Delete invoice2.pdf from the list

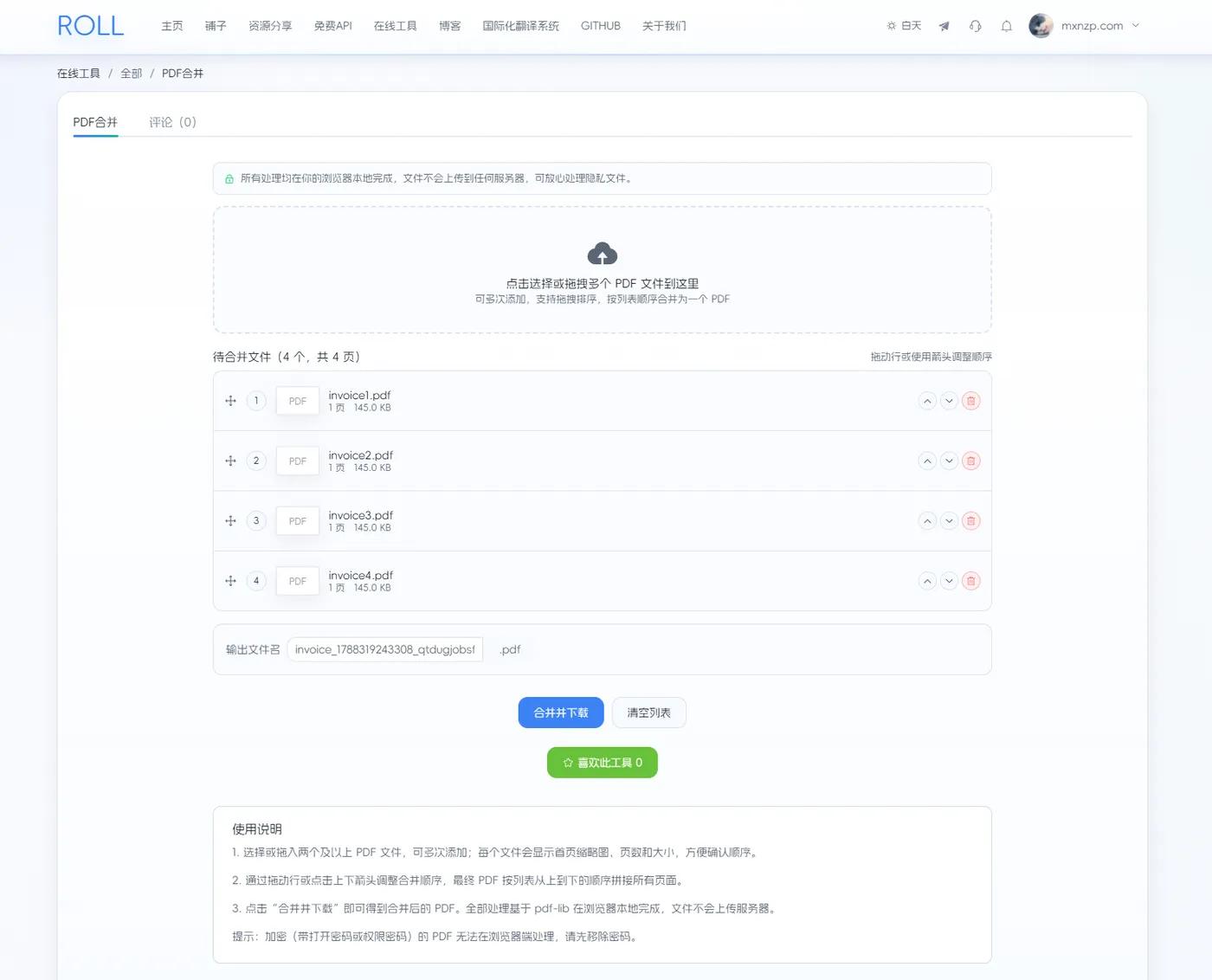pos(971,461)
